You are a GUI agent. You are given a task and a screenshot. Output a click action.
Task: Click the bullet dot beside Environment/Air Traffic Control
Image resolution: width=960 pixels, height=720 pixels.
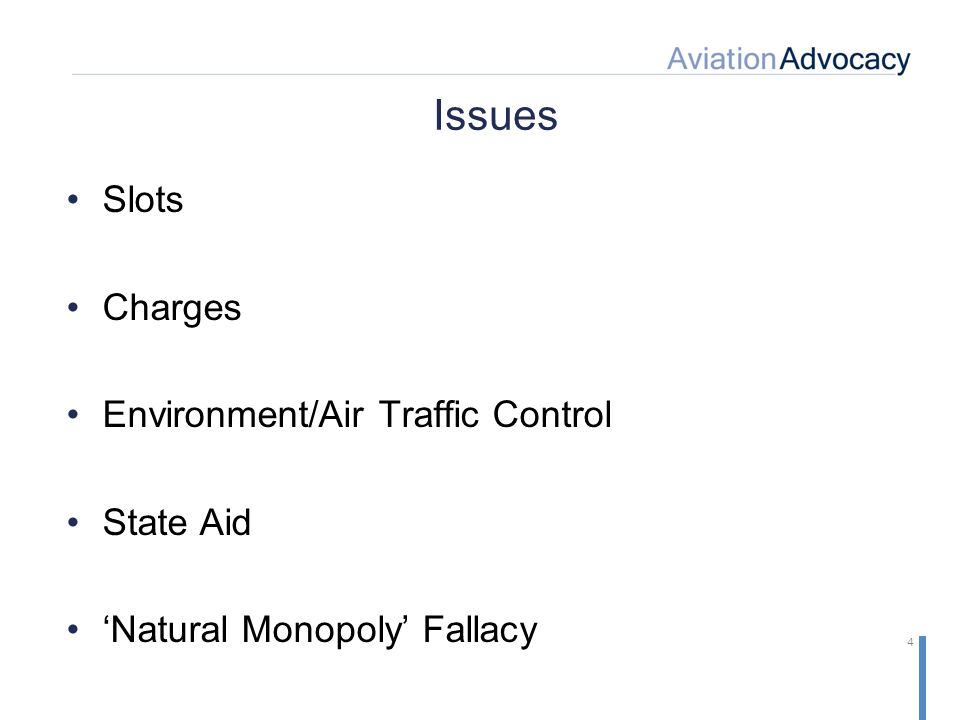pos(73,414)
